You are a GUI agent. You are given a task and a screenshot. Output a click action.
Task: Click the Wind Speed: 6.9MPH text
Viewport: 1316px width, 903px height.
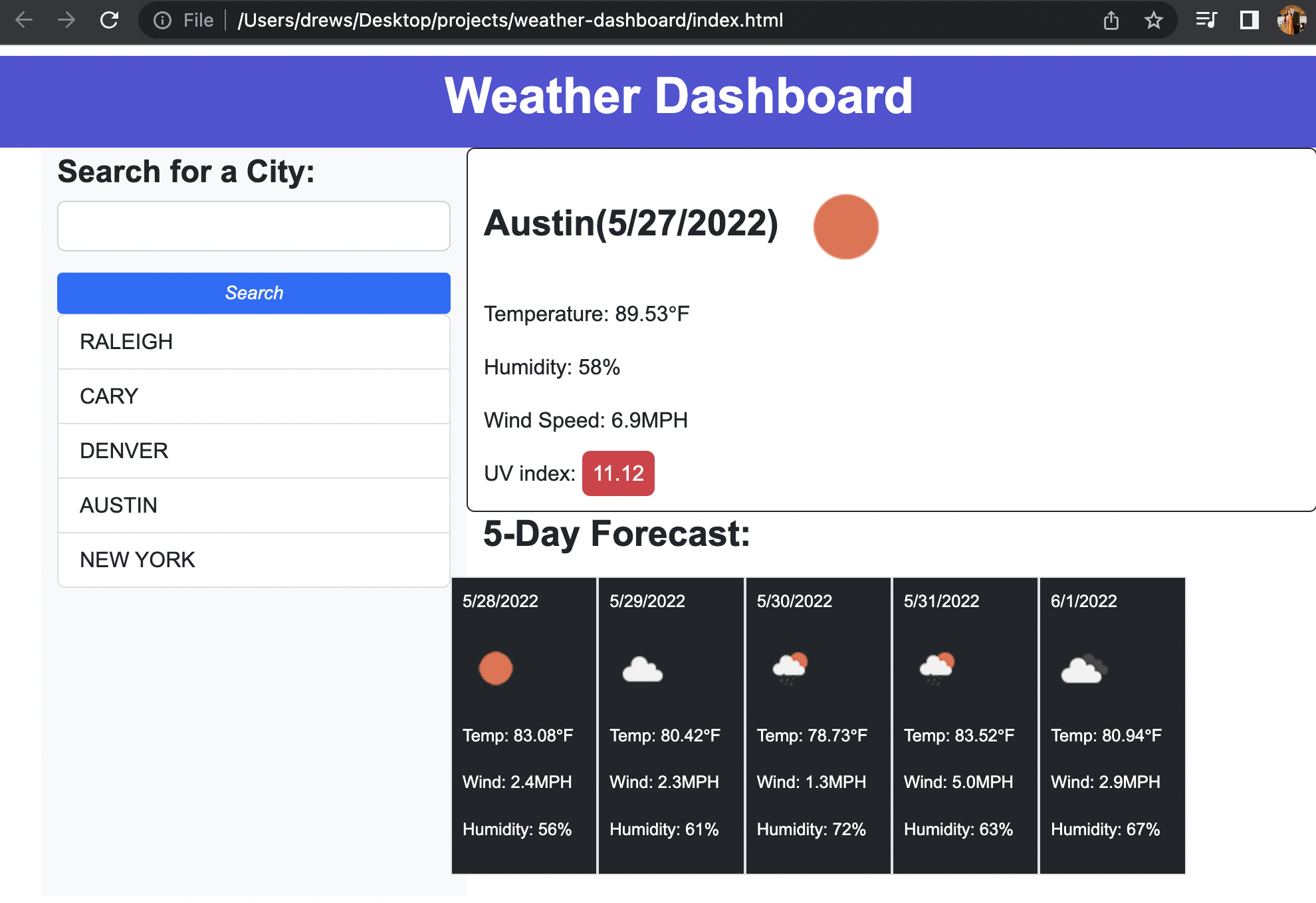coord(586,420)
